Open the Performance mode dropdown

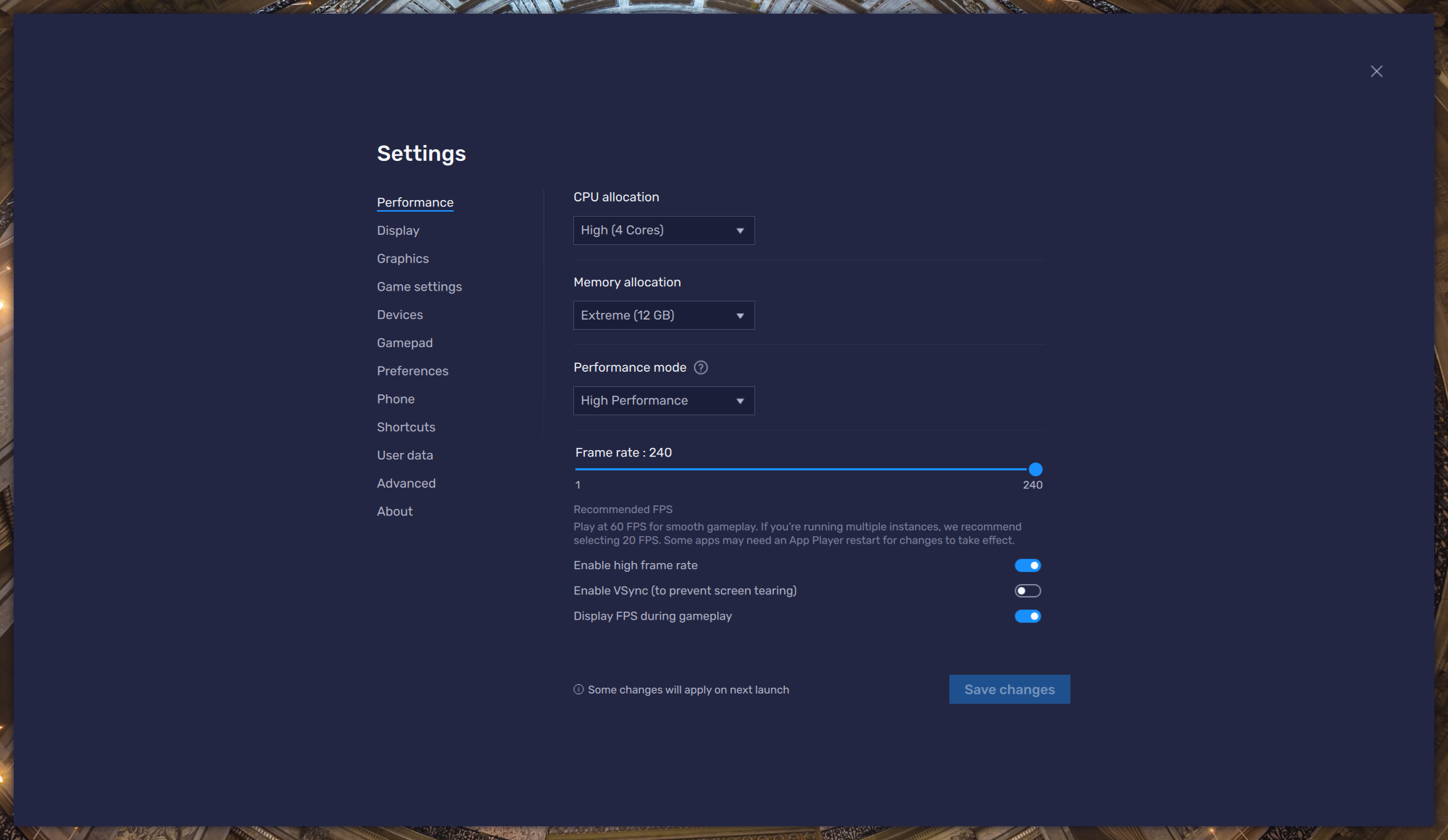pos(663,401)
